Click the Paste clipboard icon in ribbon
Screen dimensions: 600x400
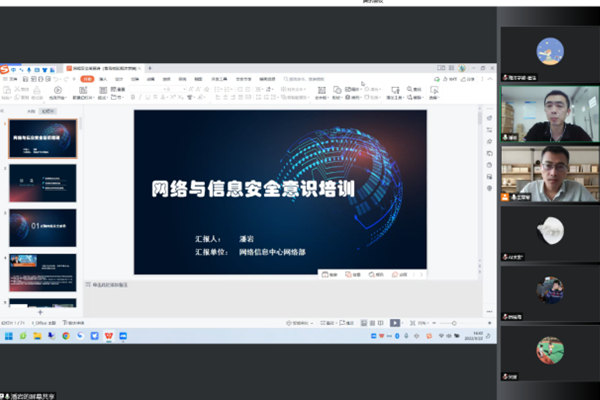click(x=7, y=90)
